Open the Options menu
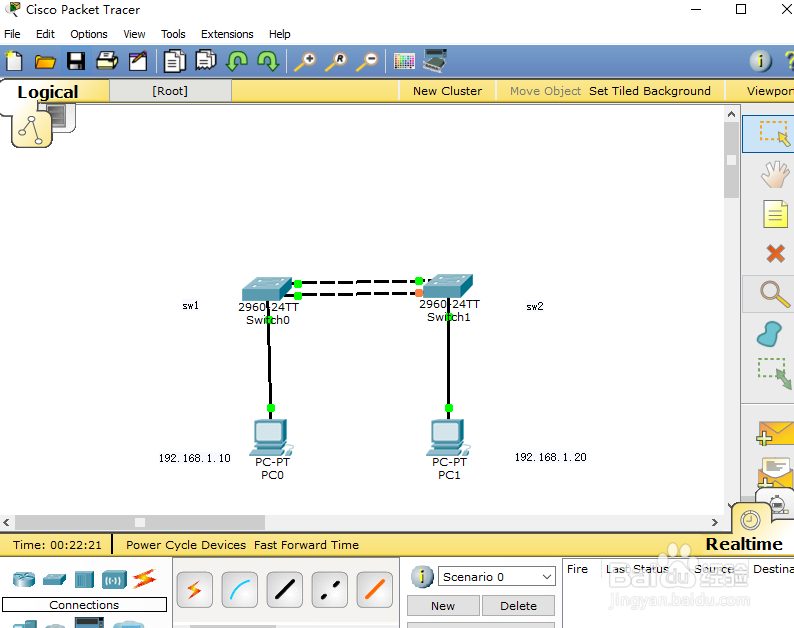 (x=89, y=34)
